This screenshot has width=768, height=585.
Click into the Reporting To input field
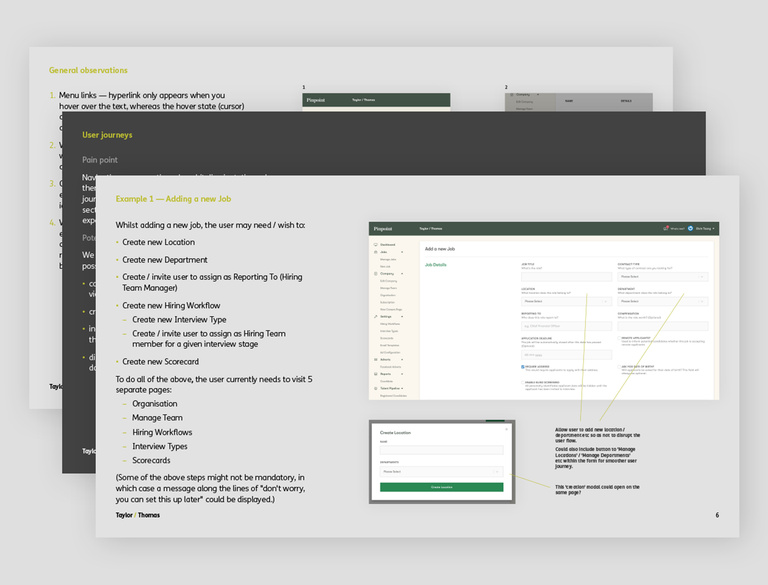(566, 326)
